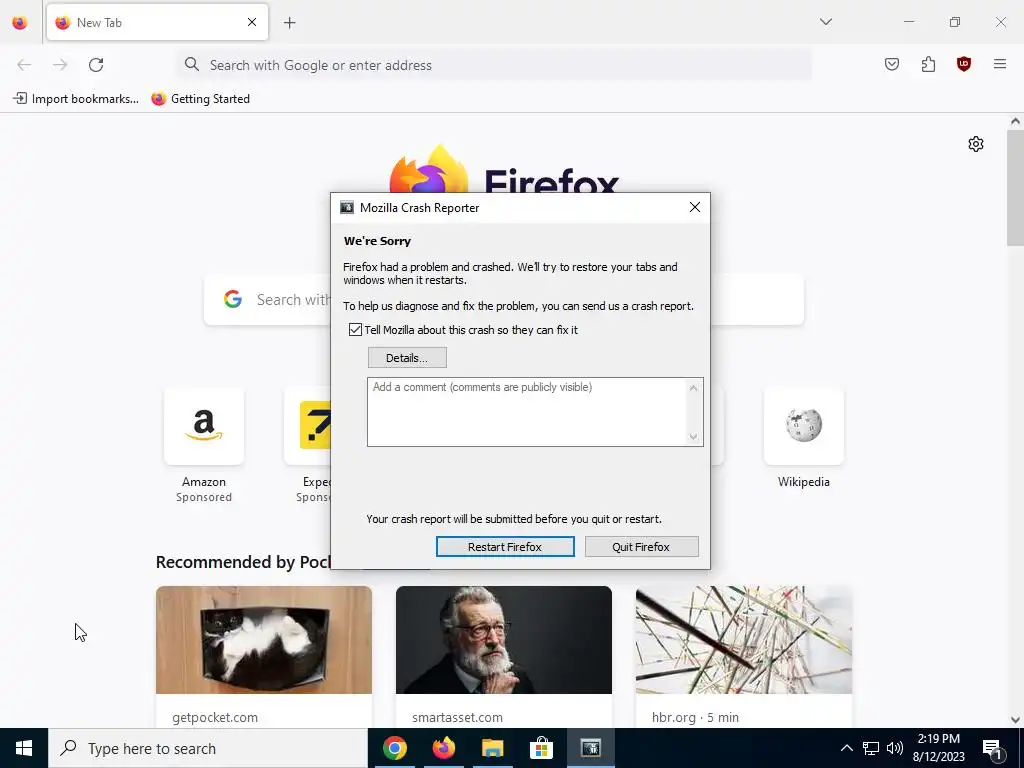Open Getting Started bookmark
This screenshot has height=768, width=1024.
(x=200, y=99)
